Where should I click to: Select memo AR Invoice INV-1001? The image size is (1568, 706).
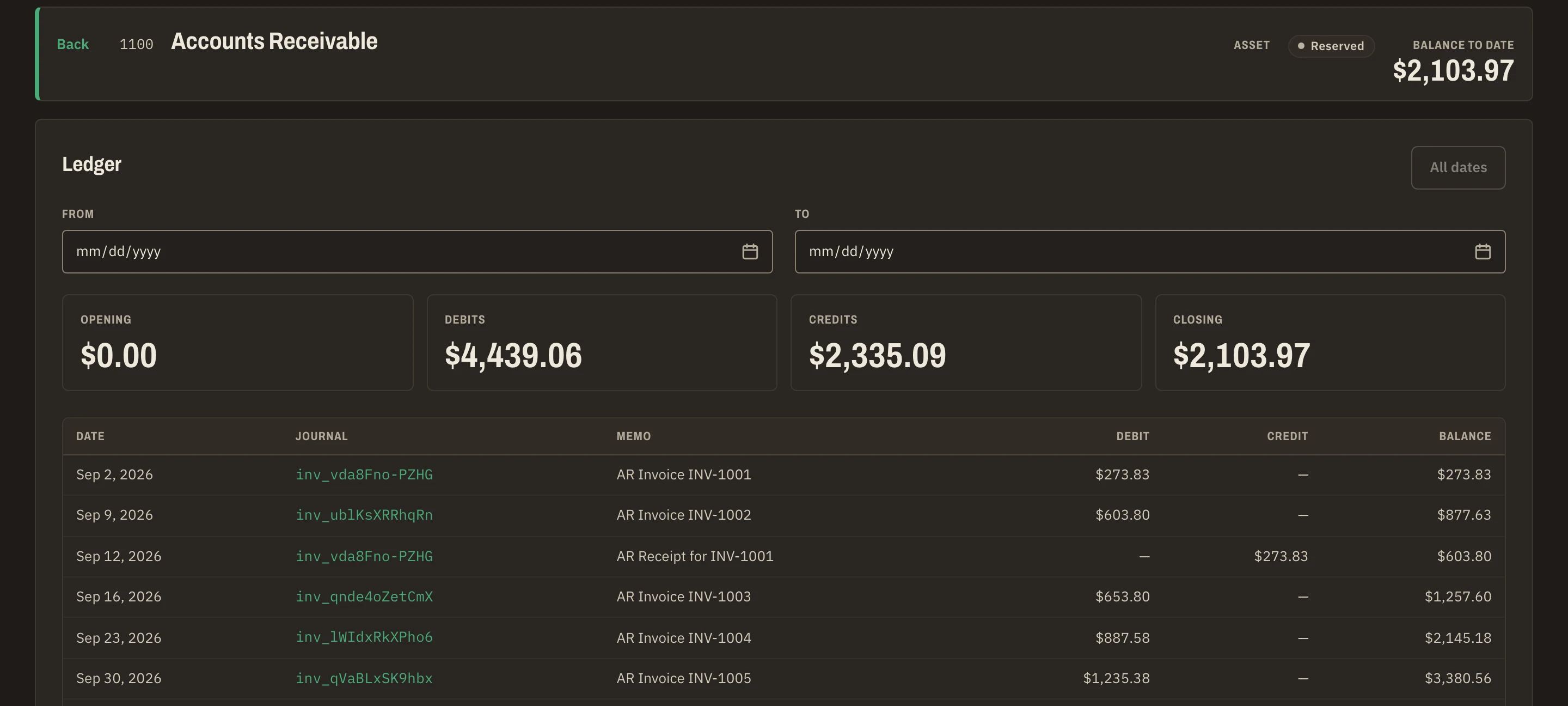[x=684, y=474]
